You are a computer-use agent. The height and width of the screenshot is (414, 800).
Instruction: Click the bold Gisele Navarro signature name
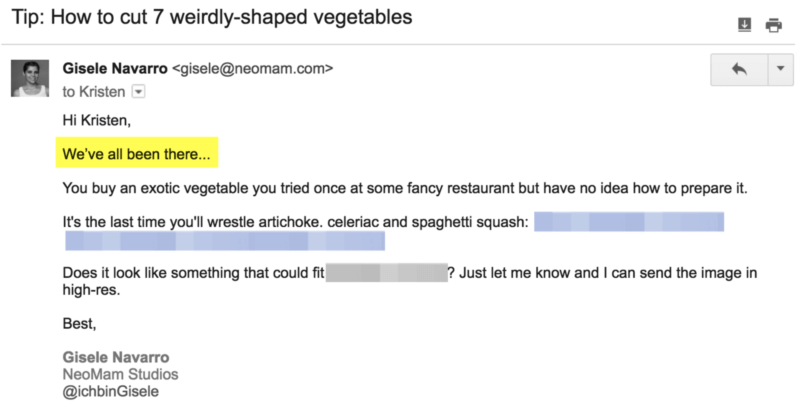click(116, 357)
